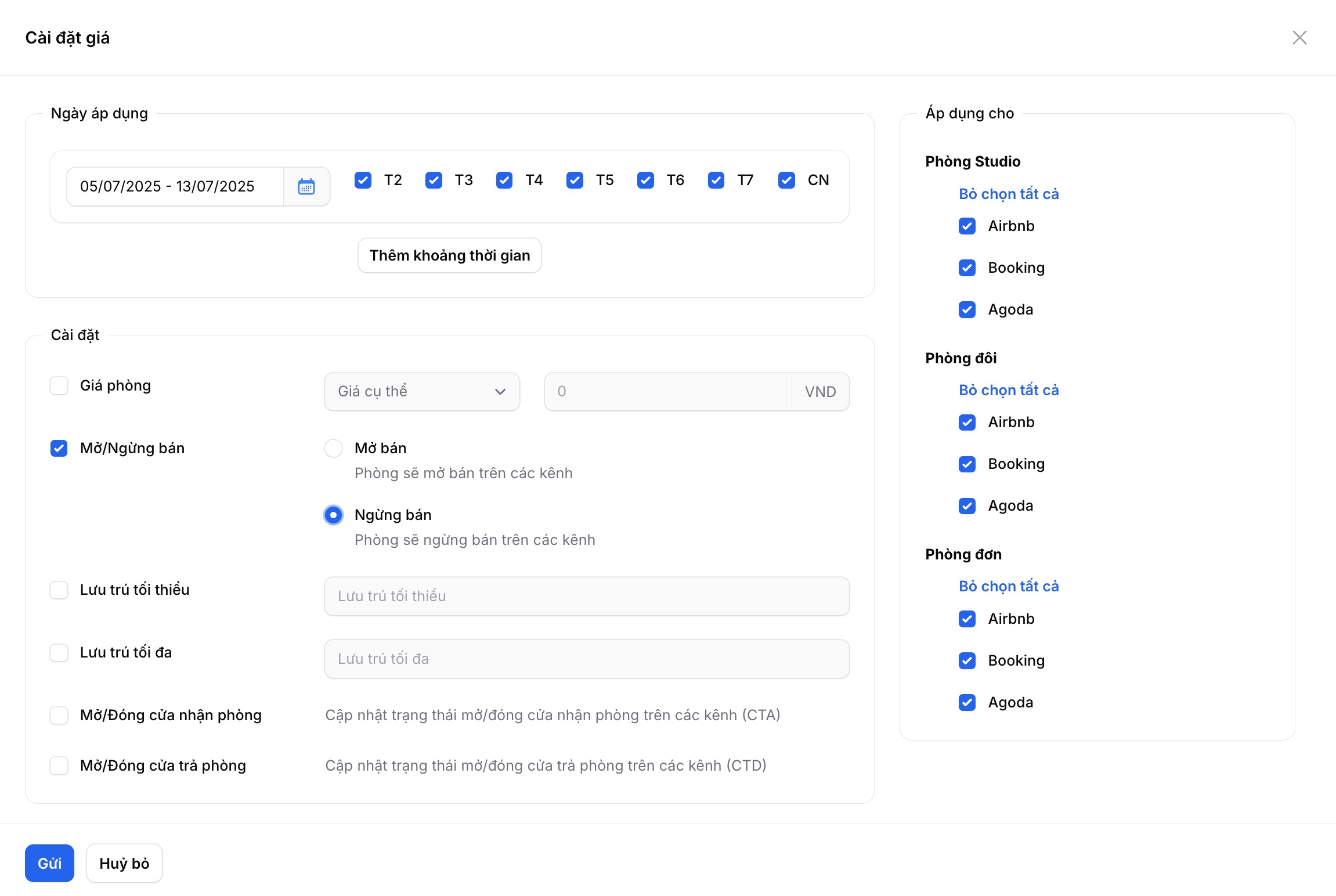Click the Phòng Studio heading text
Image resolution: width=1336 pixels, height=896 pixels.
pos(973,161)
